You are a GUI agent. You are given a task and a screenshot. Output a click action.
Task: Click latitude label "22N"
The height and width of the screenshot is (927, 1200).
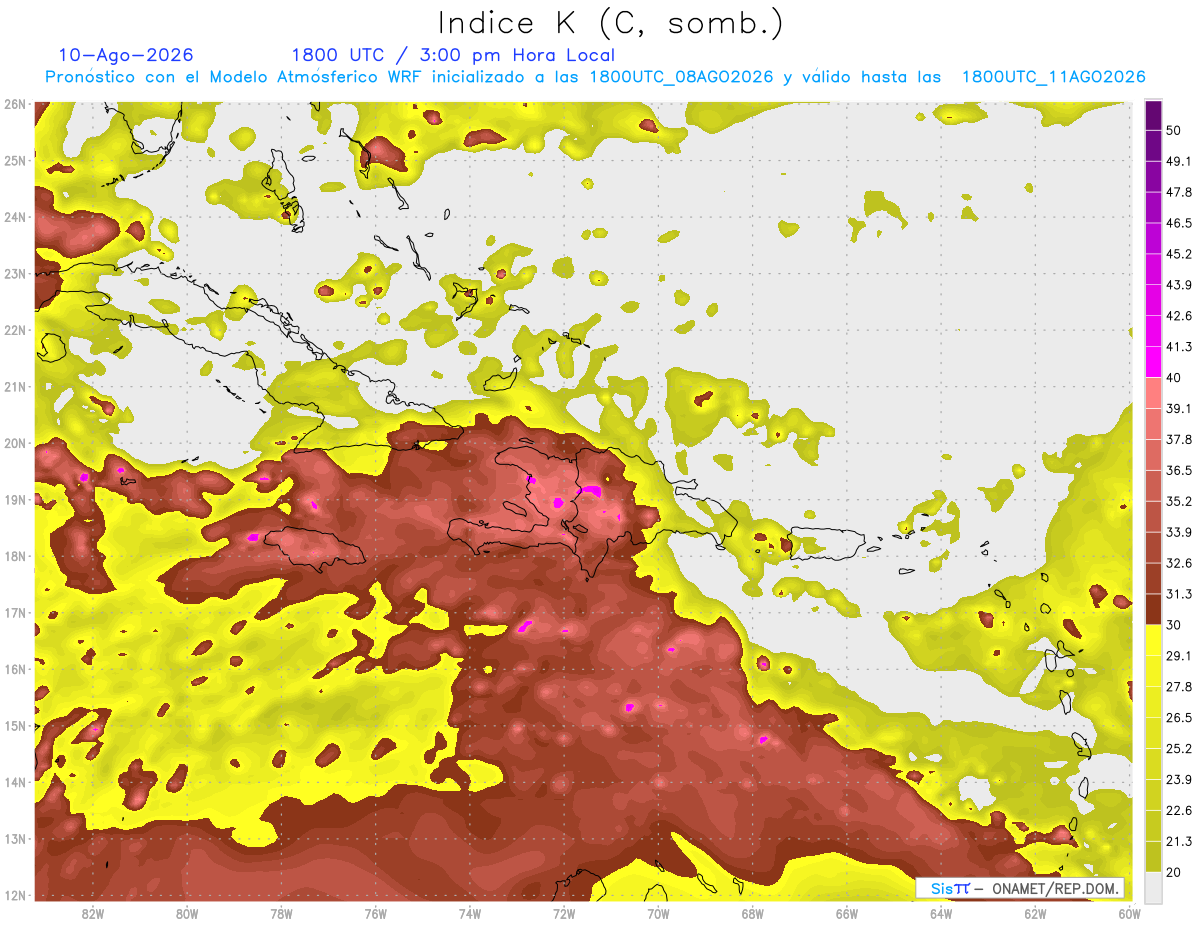click(14, 330)
